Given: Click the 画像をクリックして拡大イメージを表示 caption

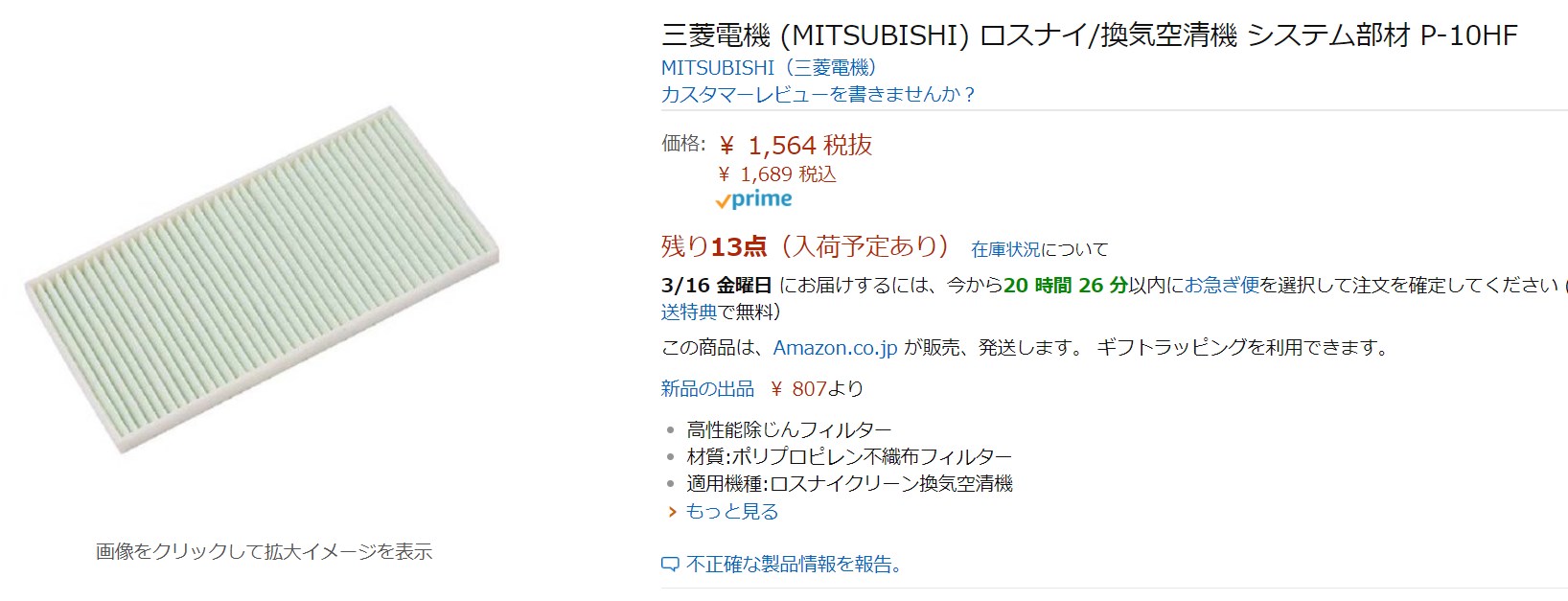Looking at the screenshot, I should point(264,551).
